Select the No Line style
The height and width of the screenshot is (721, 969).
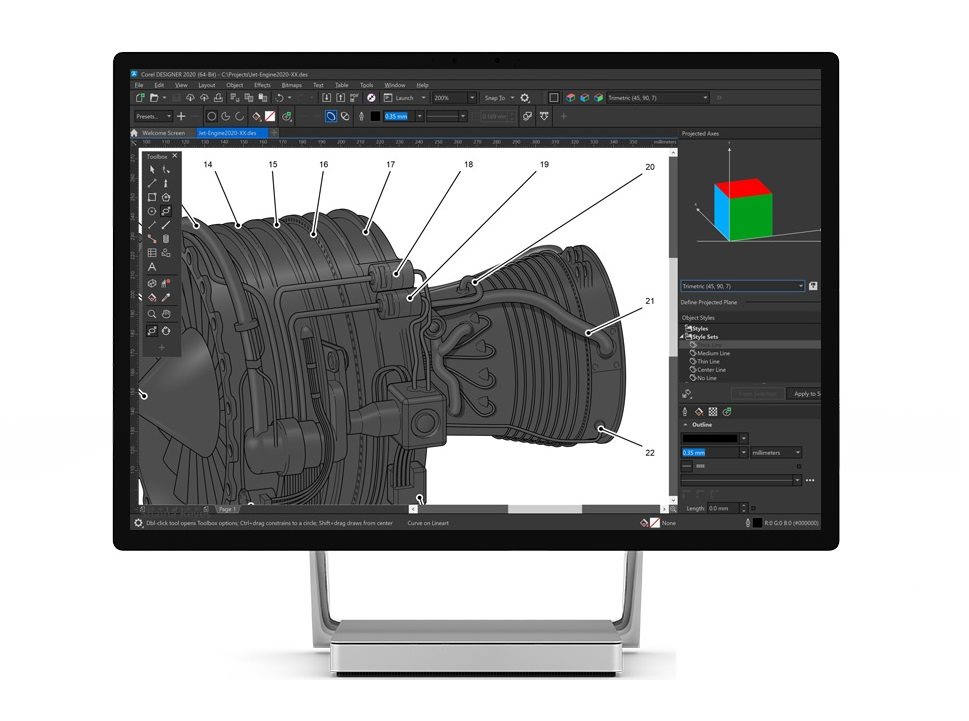707,377
